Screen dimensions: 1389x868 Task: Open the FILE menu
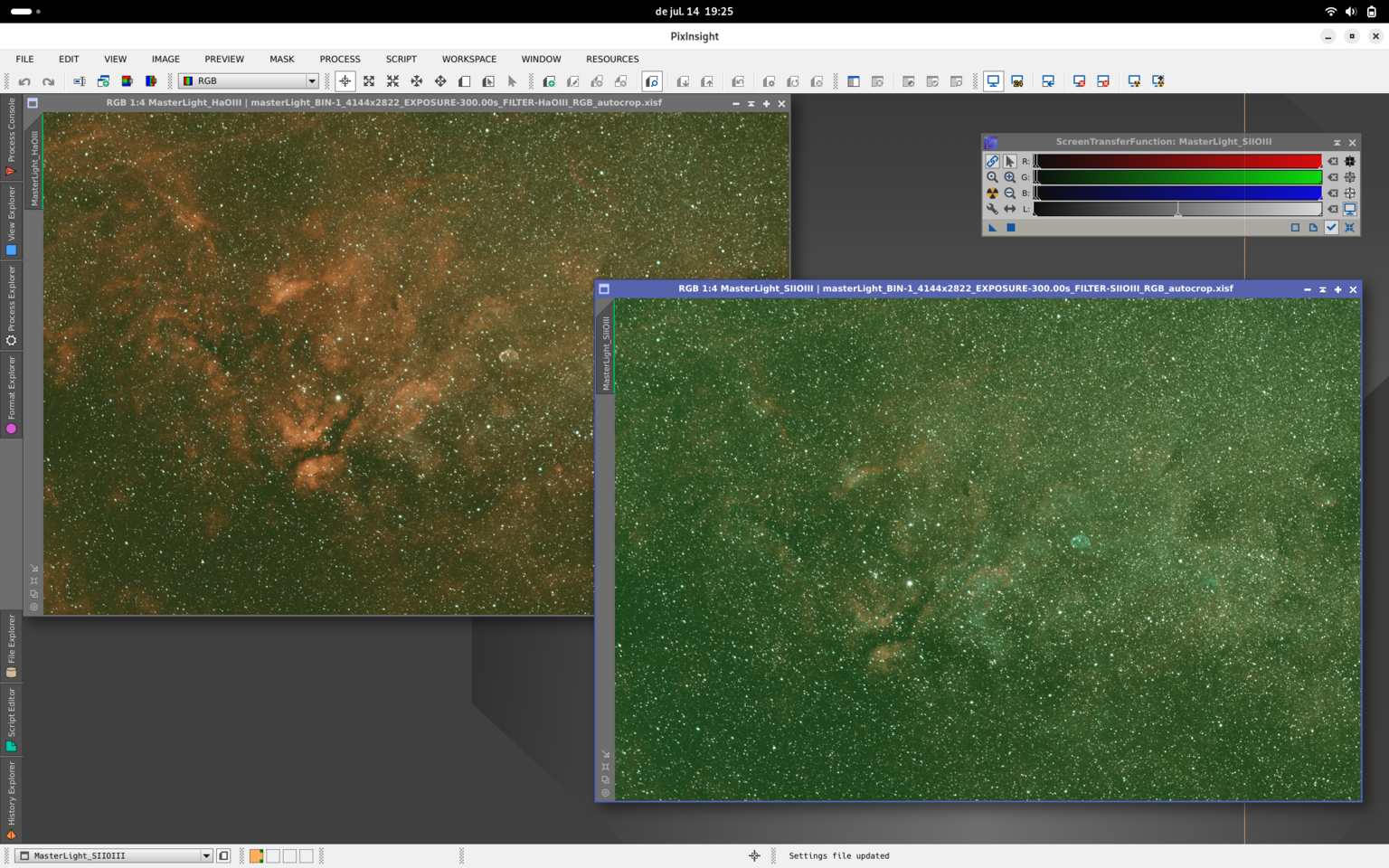pos(24,59)
